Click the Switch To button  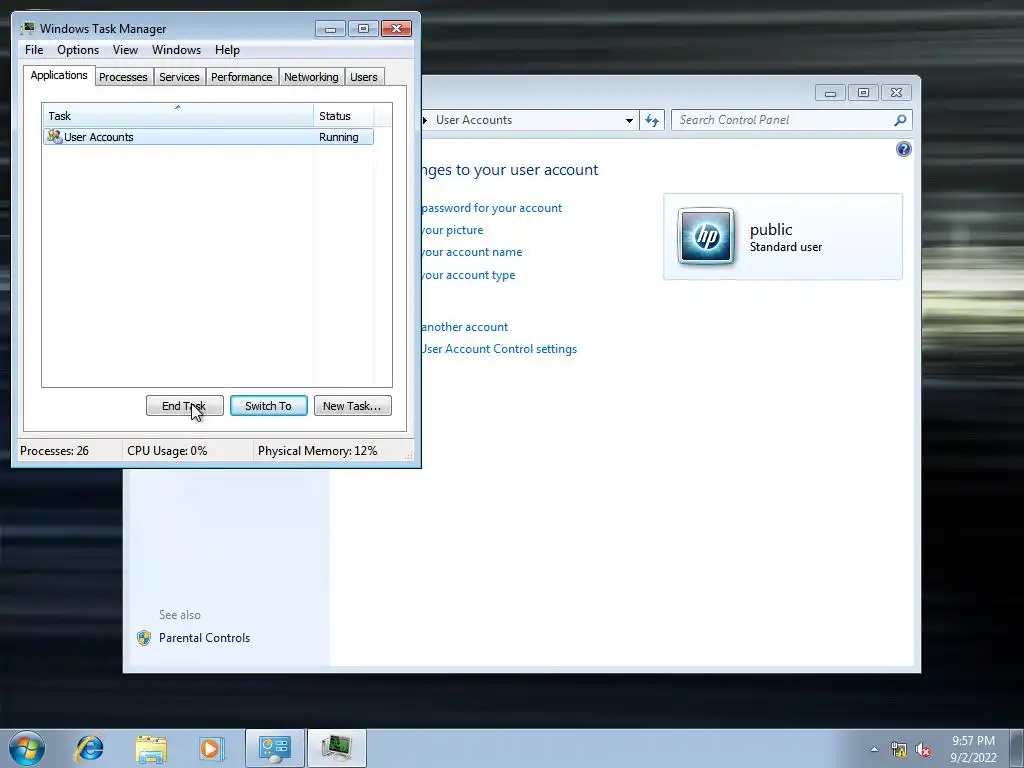pyautogui.click(x=268, y=406)
